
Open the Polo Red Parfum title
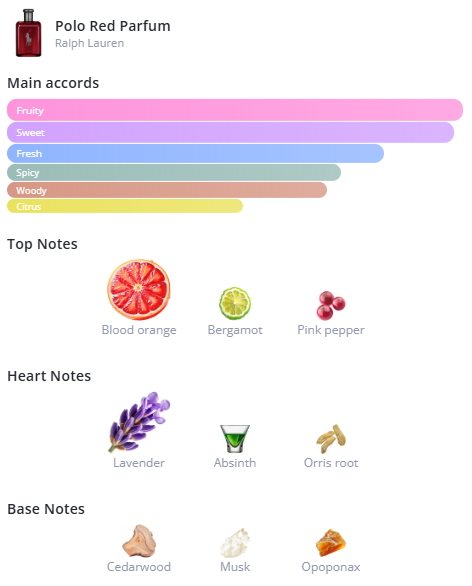112,26
